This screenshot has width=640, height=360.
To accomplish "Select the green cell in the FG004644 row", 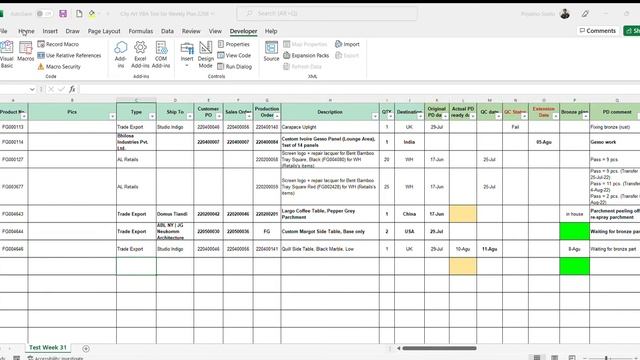I will [x=574, y=231].
